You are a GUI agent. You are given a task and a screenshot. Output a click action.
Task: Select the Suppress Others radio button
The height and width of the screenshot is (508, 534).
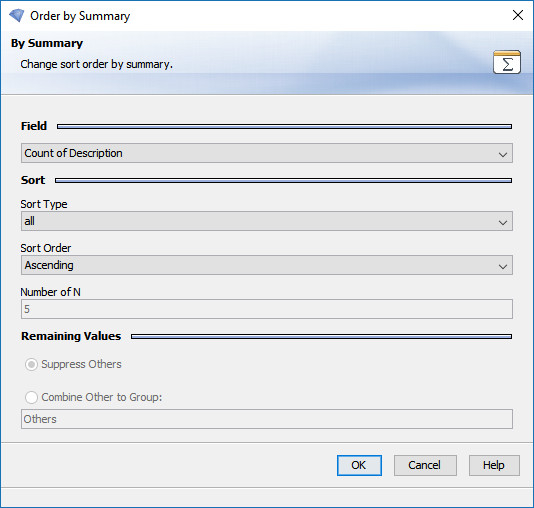(x=31, y=364)
